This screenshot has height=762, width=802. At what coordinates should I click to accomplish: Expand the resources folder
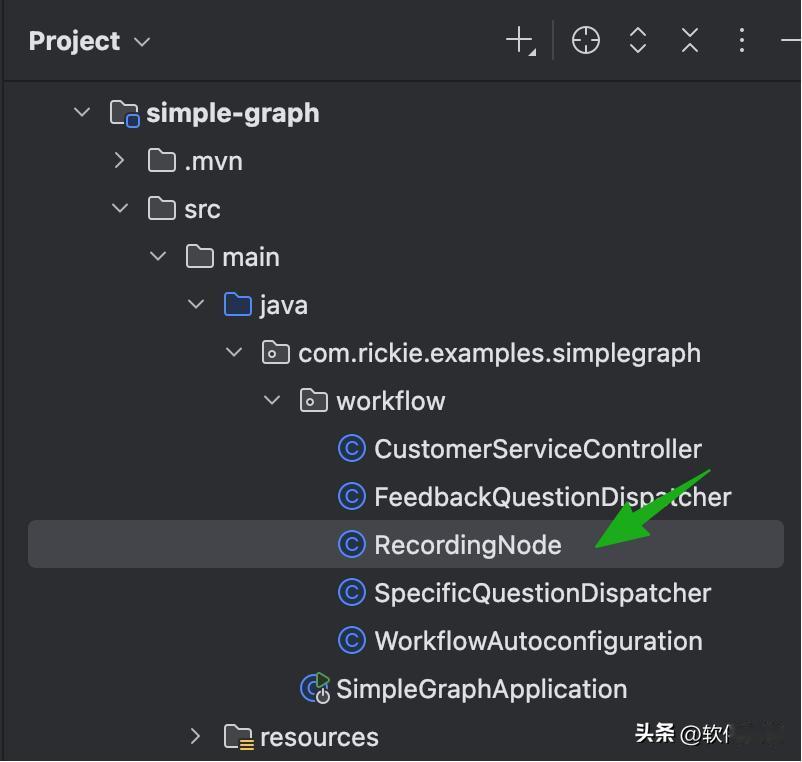click(x=196, y=737)
